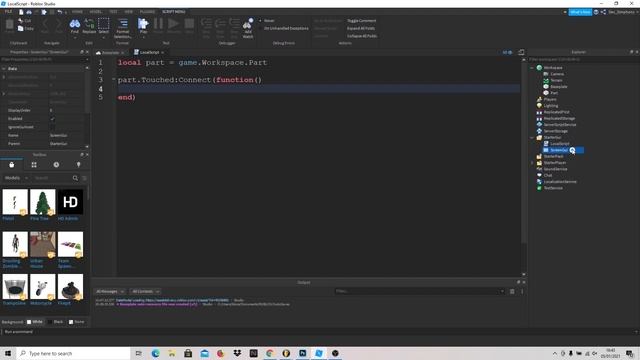This screenshot has height=360, width=640.
Task: Click the Find binoculars icon
Action: [75, 24]
